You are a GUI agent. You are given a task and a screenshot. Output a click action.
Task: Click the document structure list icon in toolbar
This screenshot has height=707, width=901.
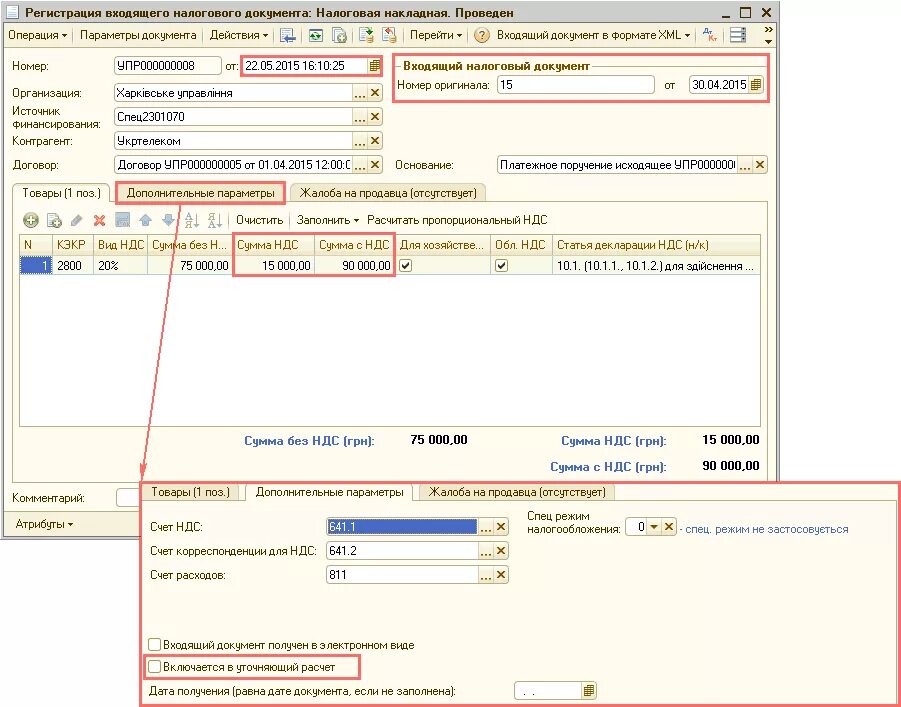pyautogui.click(x=738, y=35)
